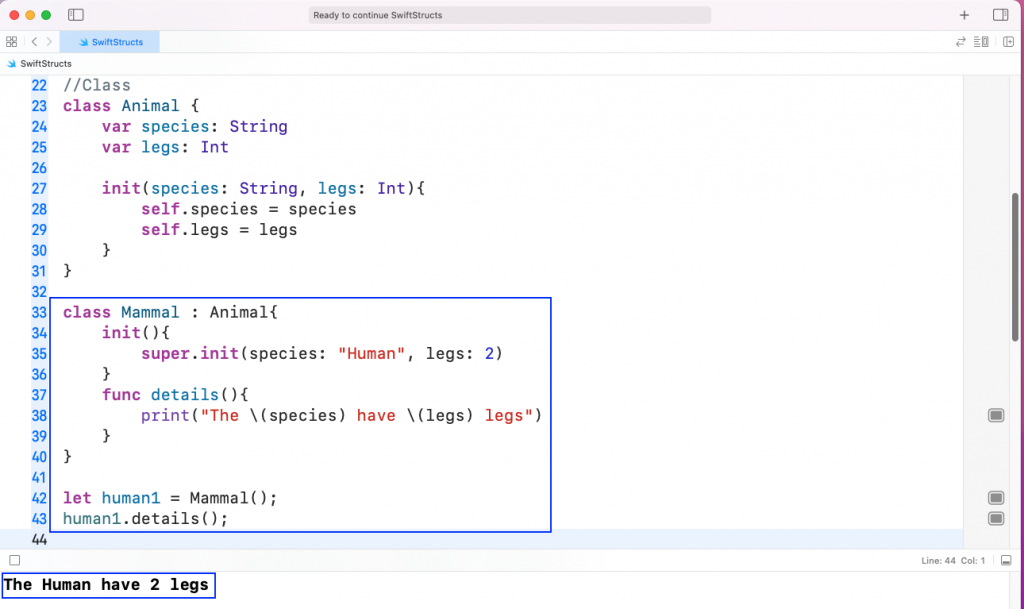Show result for line 43
The image size is (1024, 609).
pos(996,519)
